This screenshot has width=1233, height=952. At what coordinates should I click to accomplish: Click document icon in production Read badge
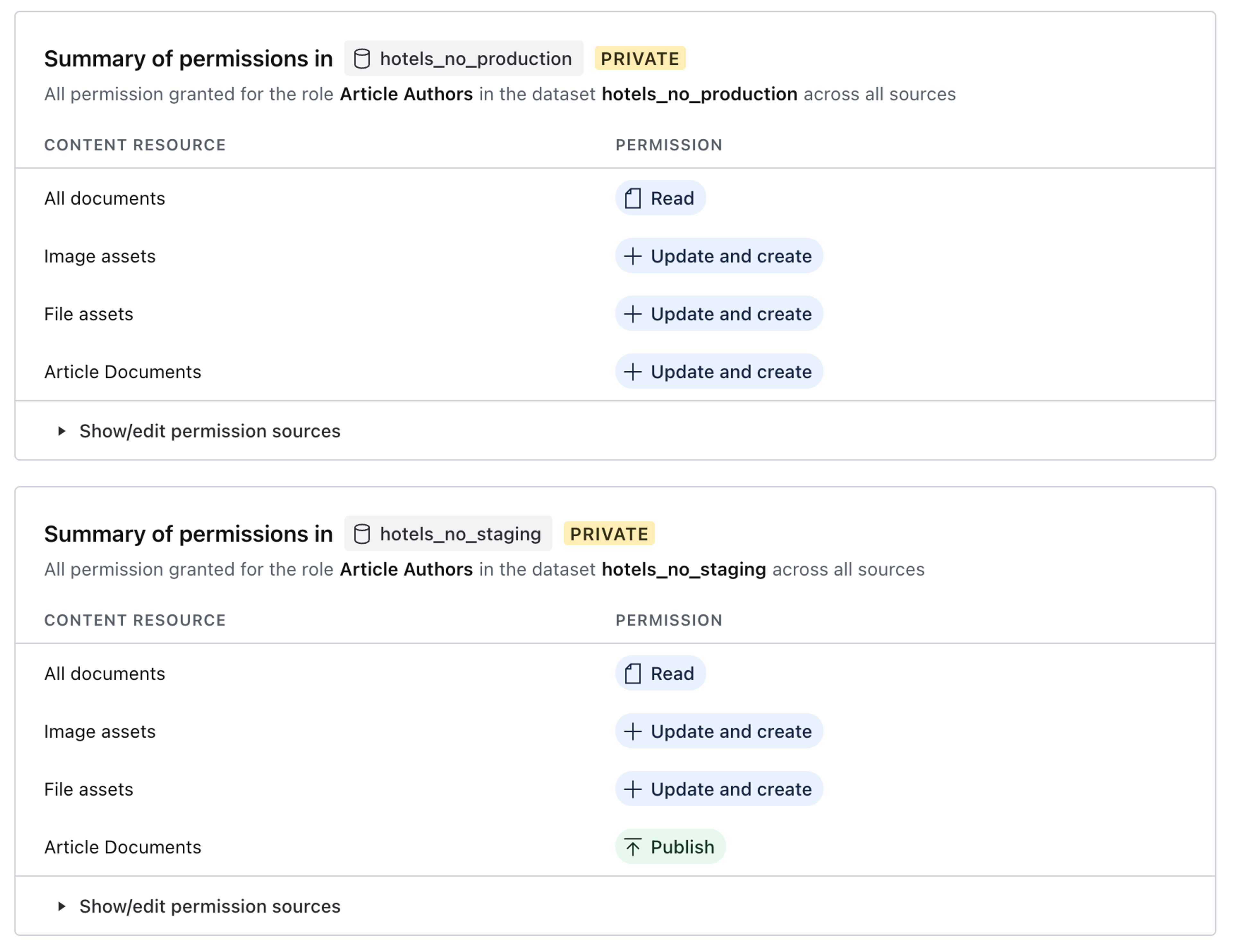pos(633,199)
